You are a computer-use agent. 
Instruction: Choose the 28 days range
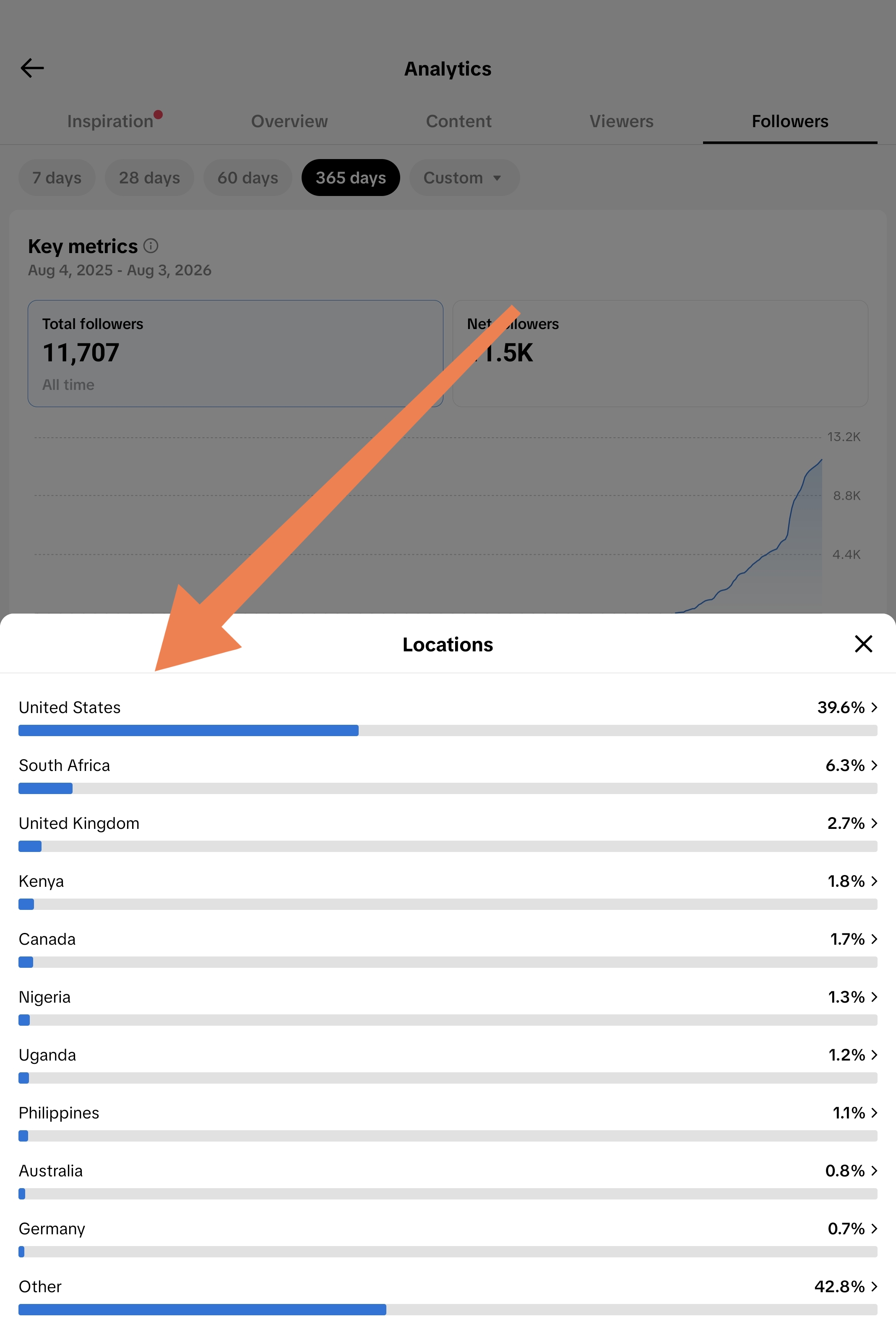pyautogui.click(x=149, y=178)
